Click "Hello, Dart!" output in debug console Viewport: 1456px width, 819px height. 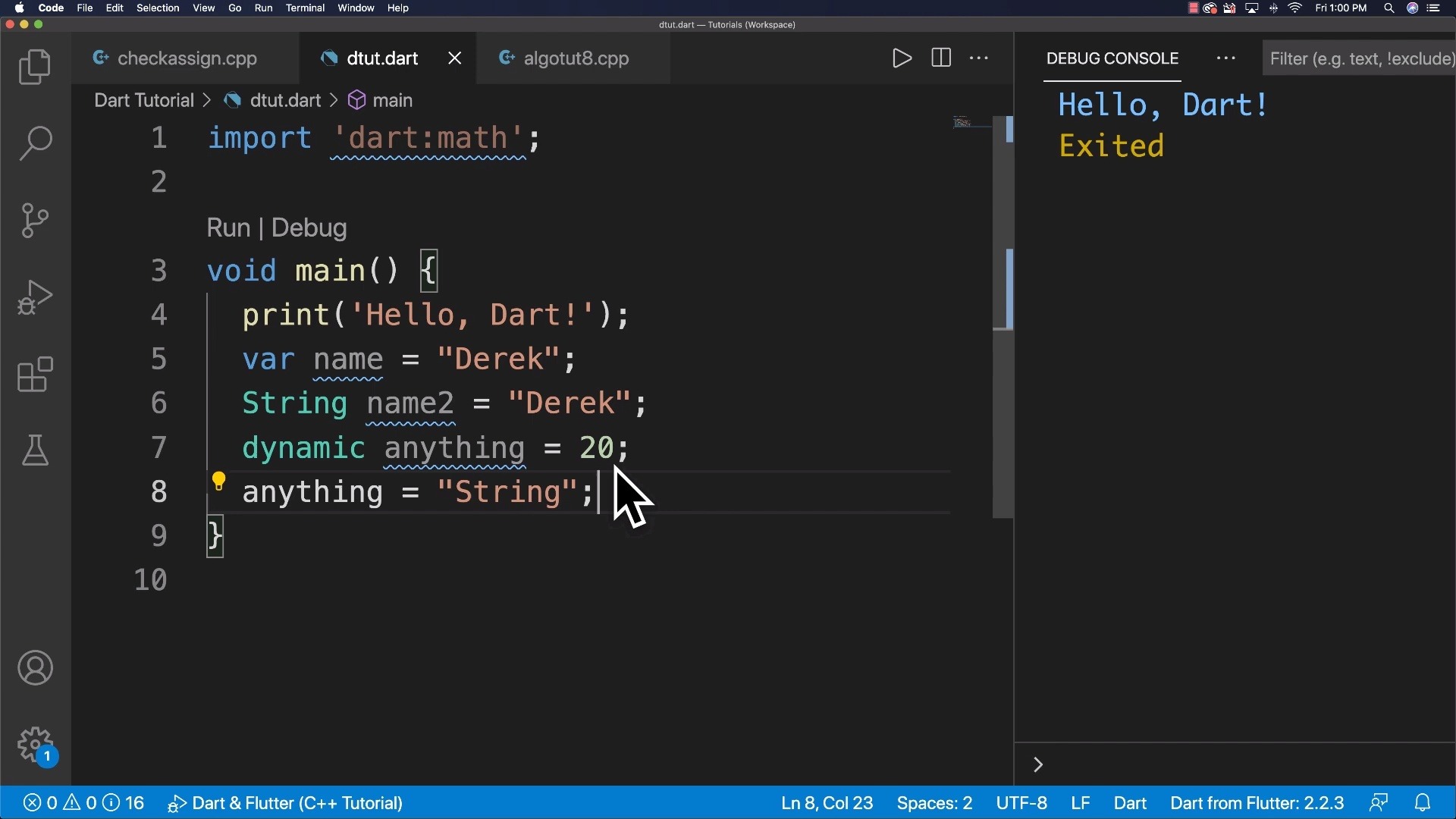(1163, 105)
